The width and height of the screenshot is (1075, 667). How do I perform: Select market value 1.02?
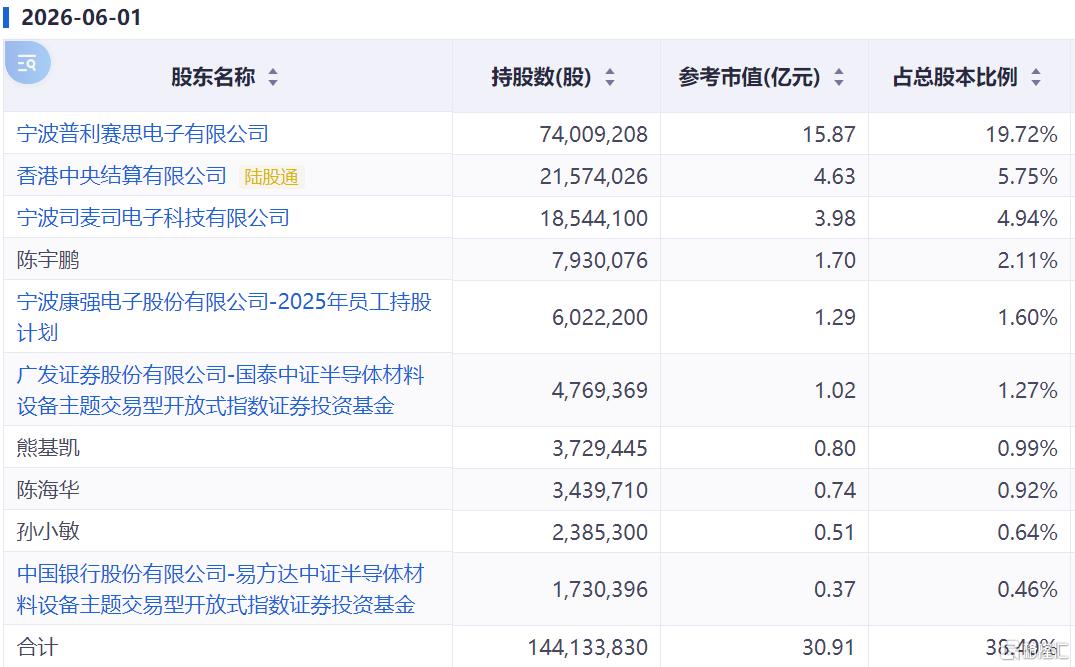[834, 391]
